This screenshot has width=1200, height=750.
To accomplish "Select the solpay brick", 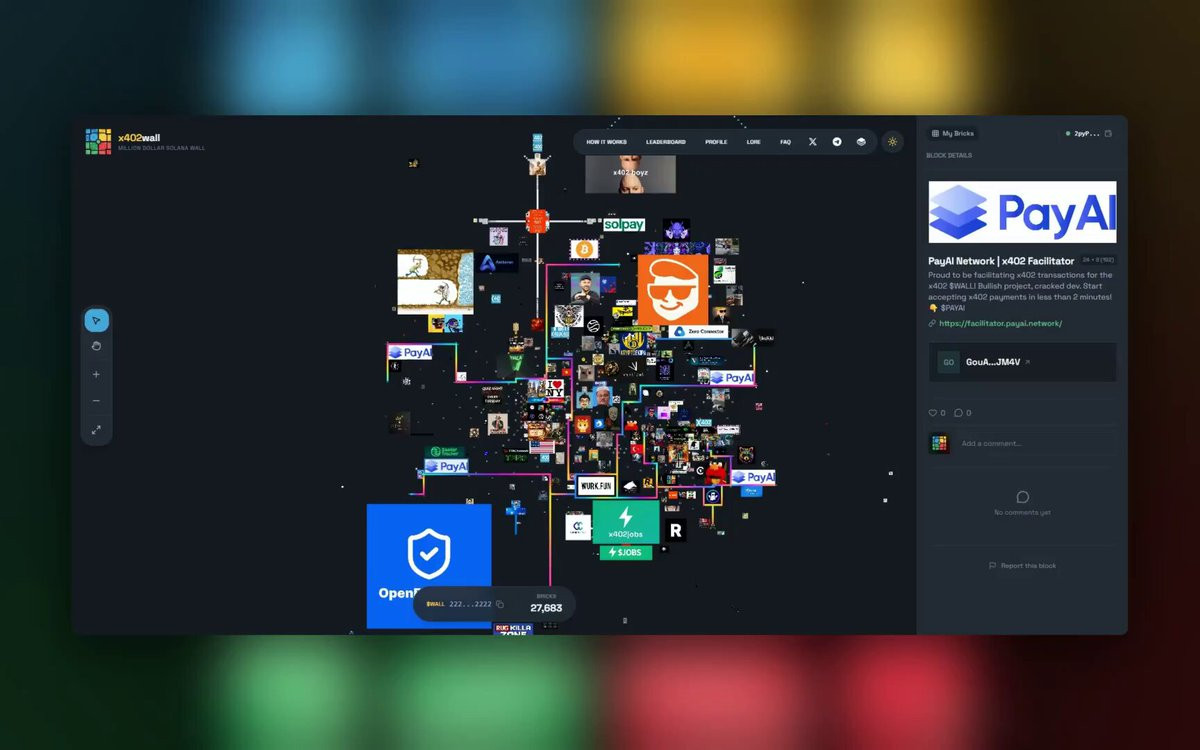I will pyautogui.click(x=623, y=225).
